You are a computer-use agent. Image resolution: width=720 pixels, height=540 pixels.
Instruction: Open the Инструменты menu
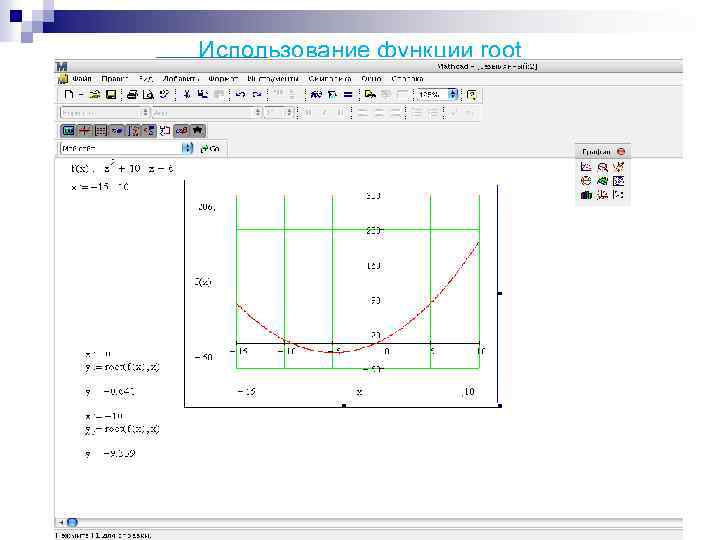click(x=273, y=79)
